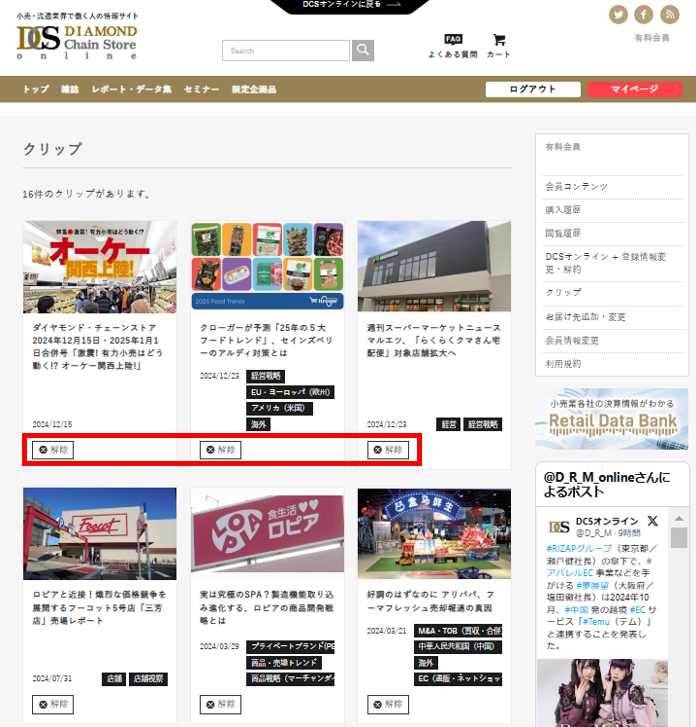
Task: Focus the Search text field
Action: coord(286,50)
